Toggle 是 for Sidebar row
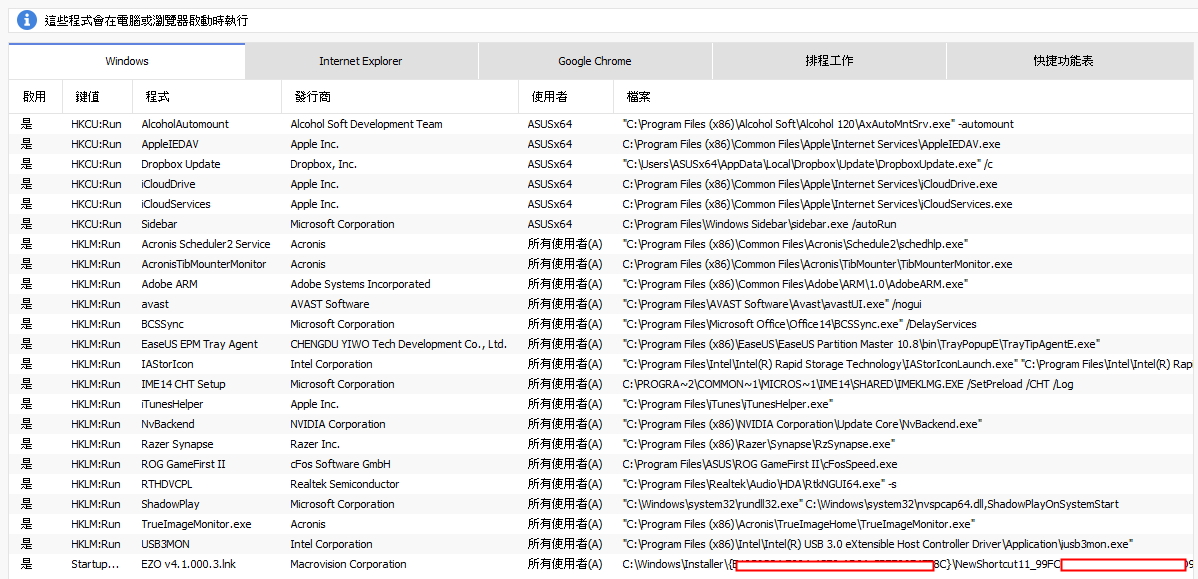Image resolution: width=1198 pixels, height=579 pixels. 27,224
